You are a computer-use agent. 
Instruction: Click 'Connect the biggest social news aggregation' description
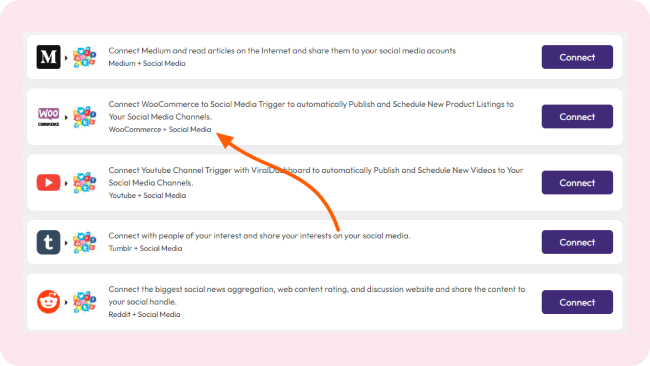(317, 295)
